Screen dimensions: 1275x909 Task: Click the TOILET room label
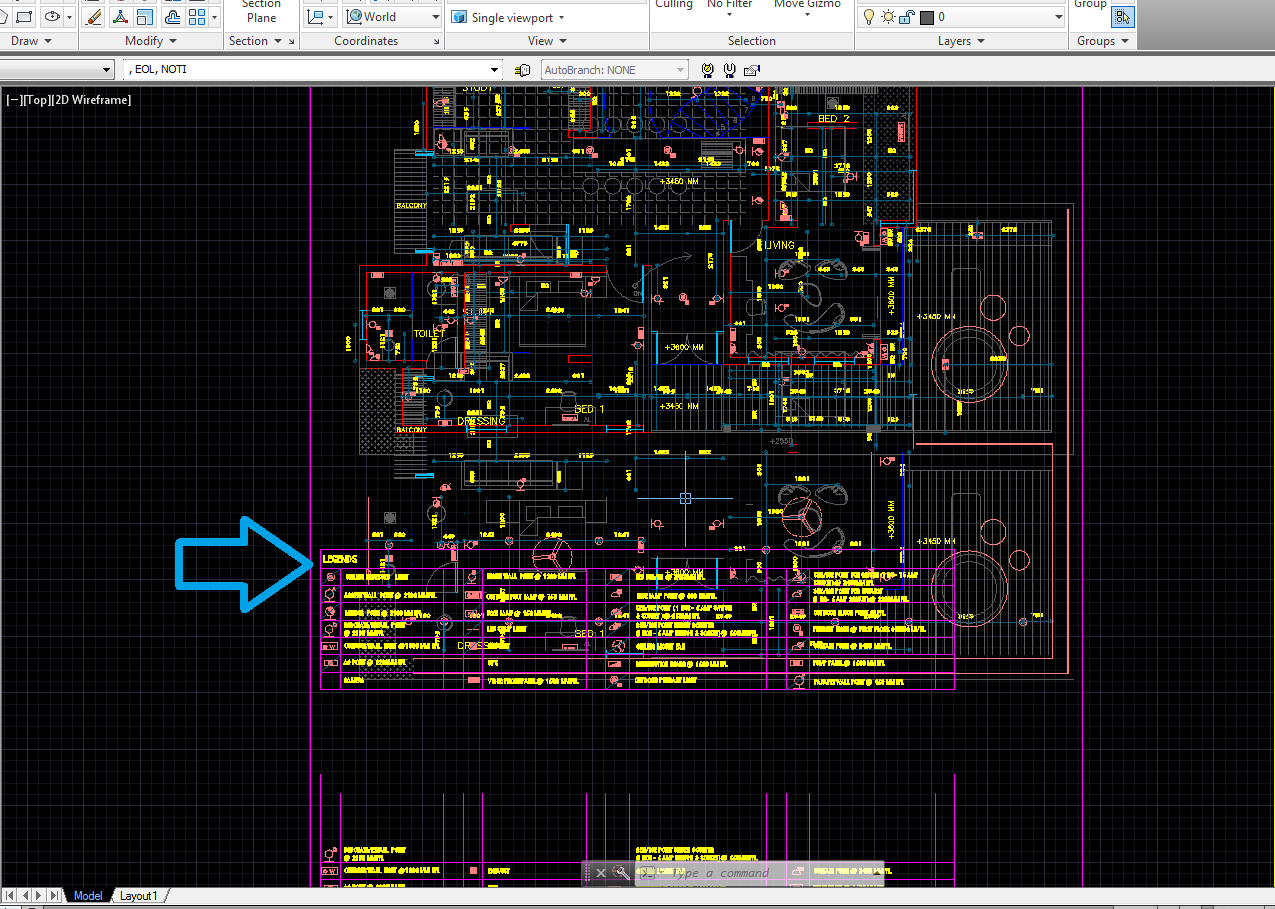[x=429, y=334]
